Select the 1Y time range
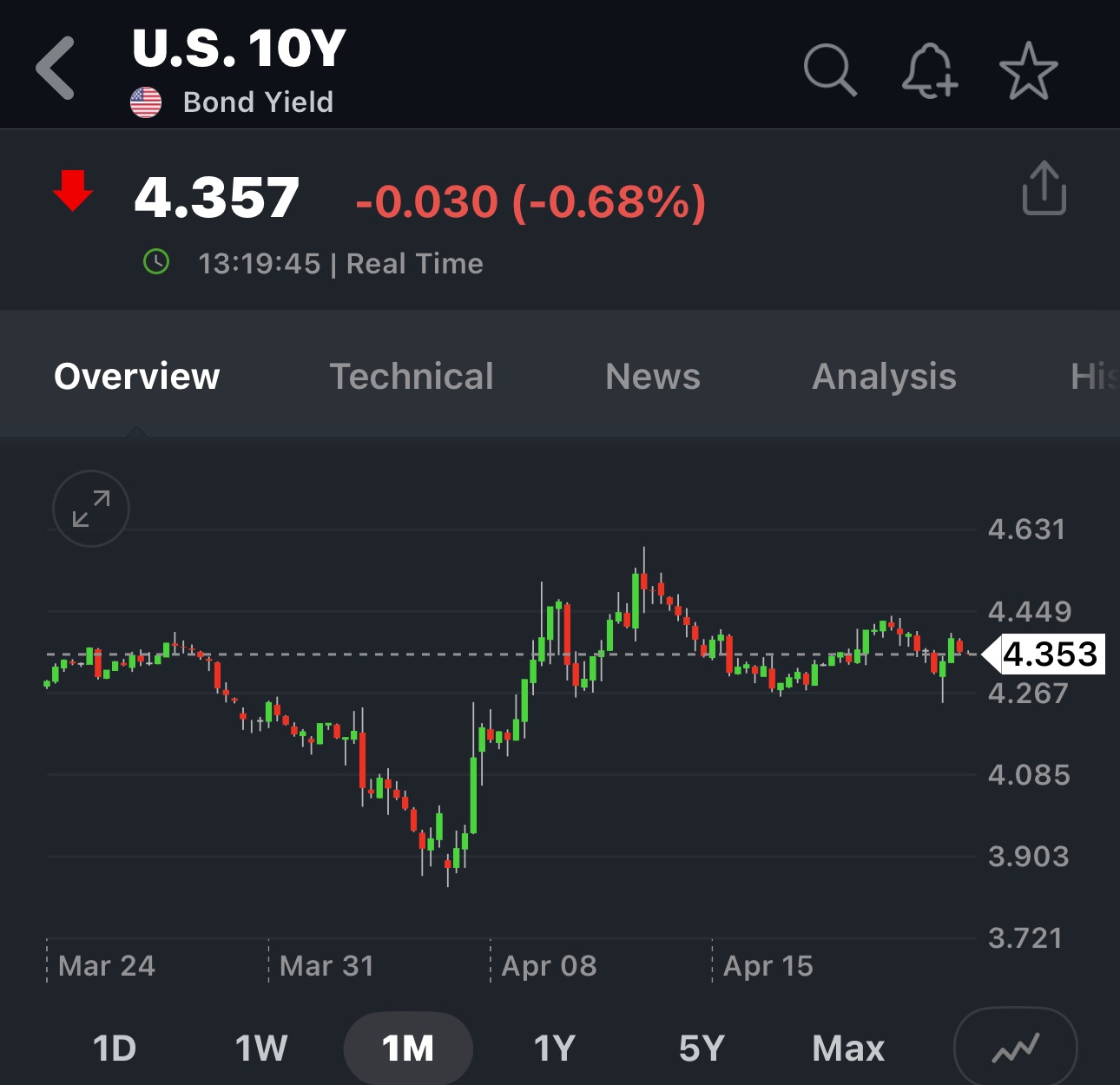This screenshot has height=1085, width=1120. pos(555,1049)
